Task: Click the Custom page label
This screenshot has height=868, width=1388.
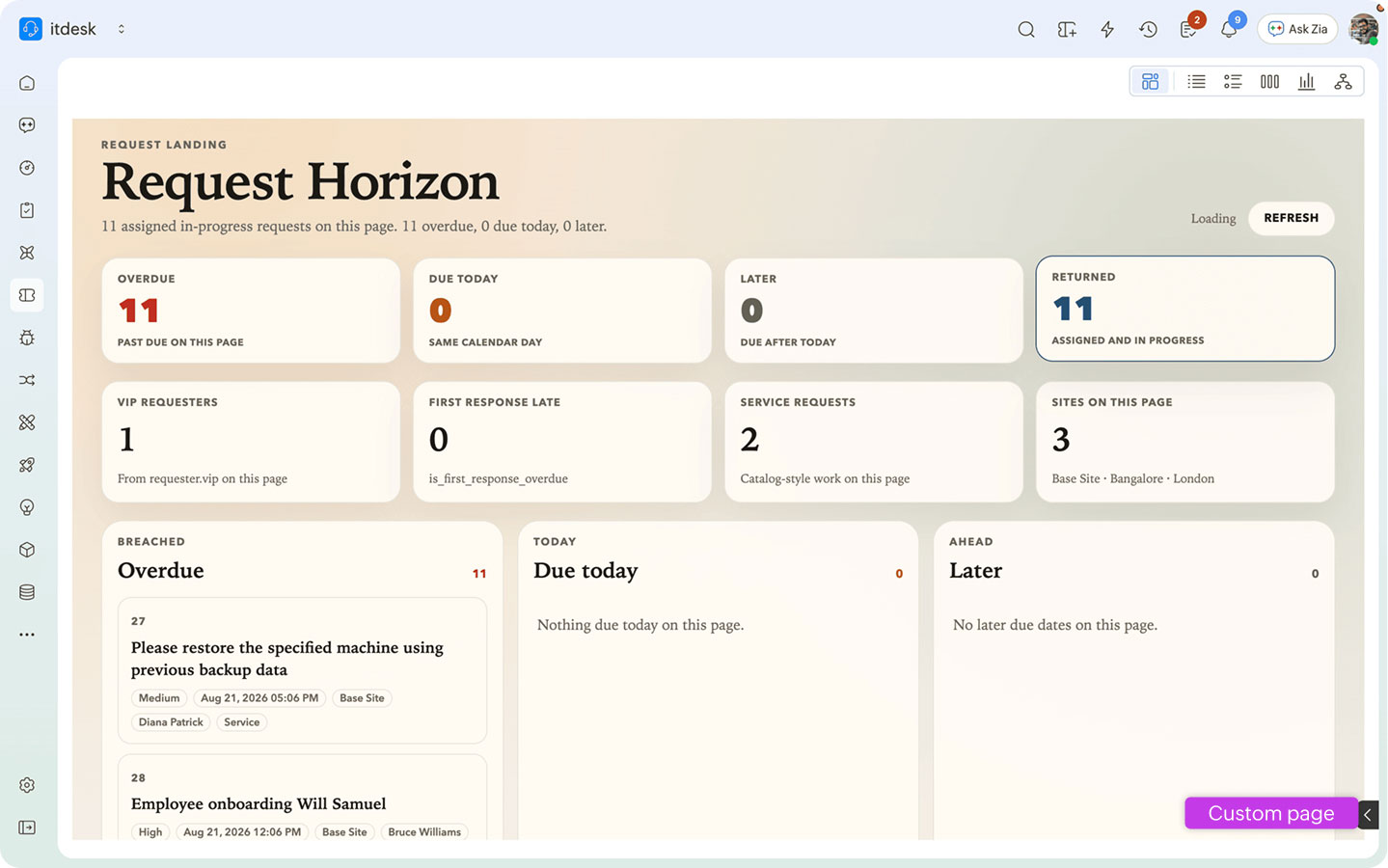Action: pos(1271,813)
